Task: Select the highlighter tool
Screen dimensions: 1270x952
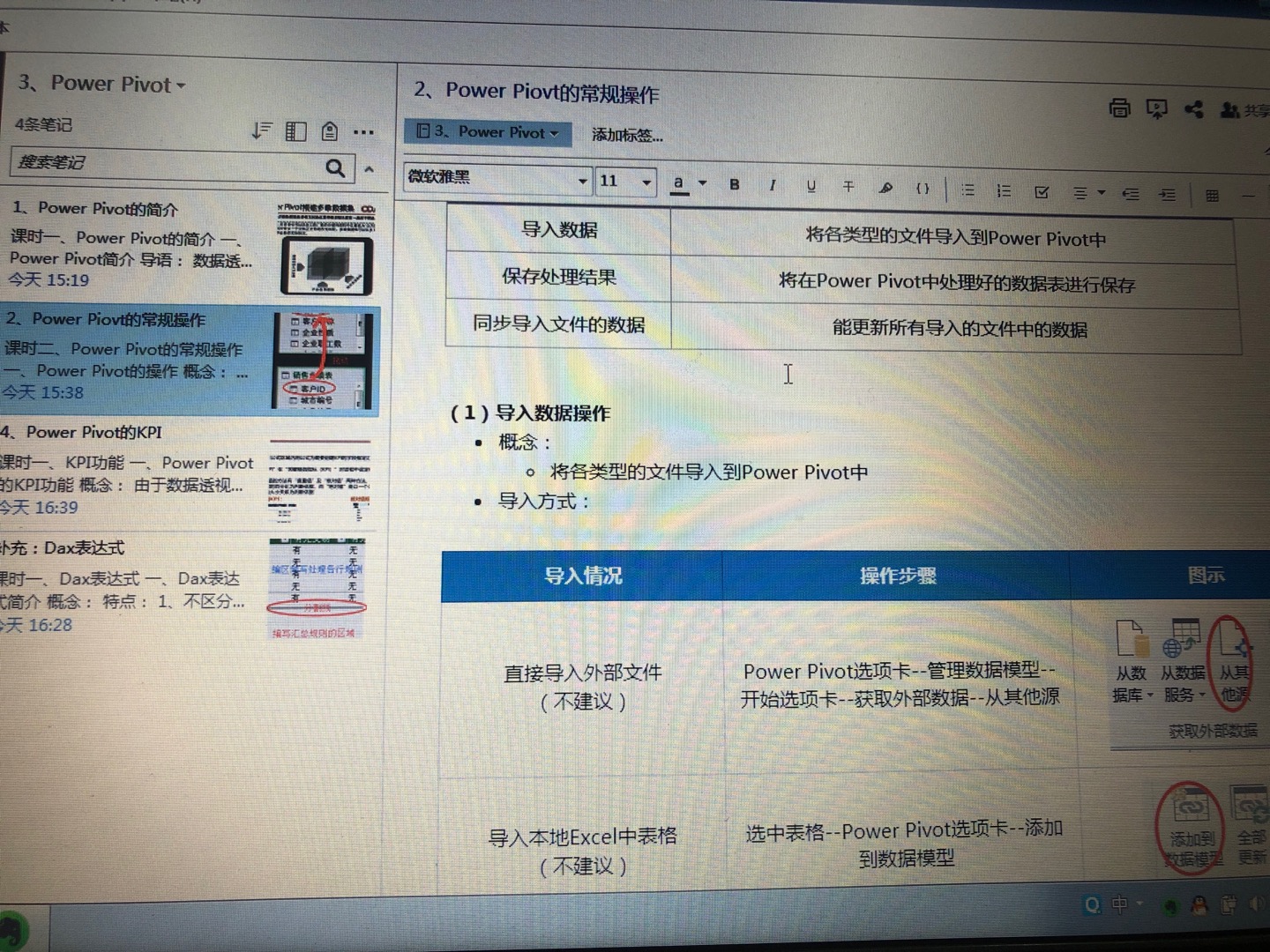Action: pyautogui.click(x=885, y=188)
